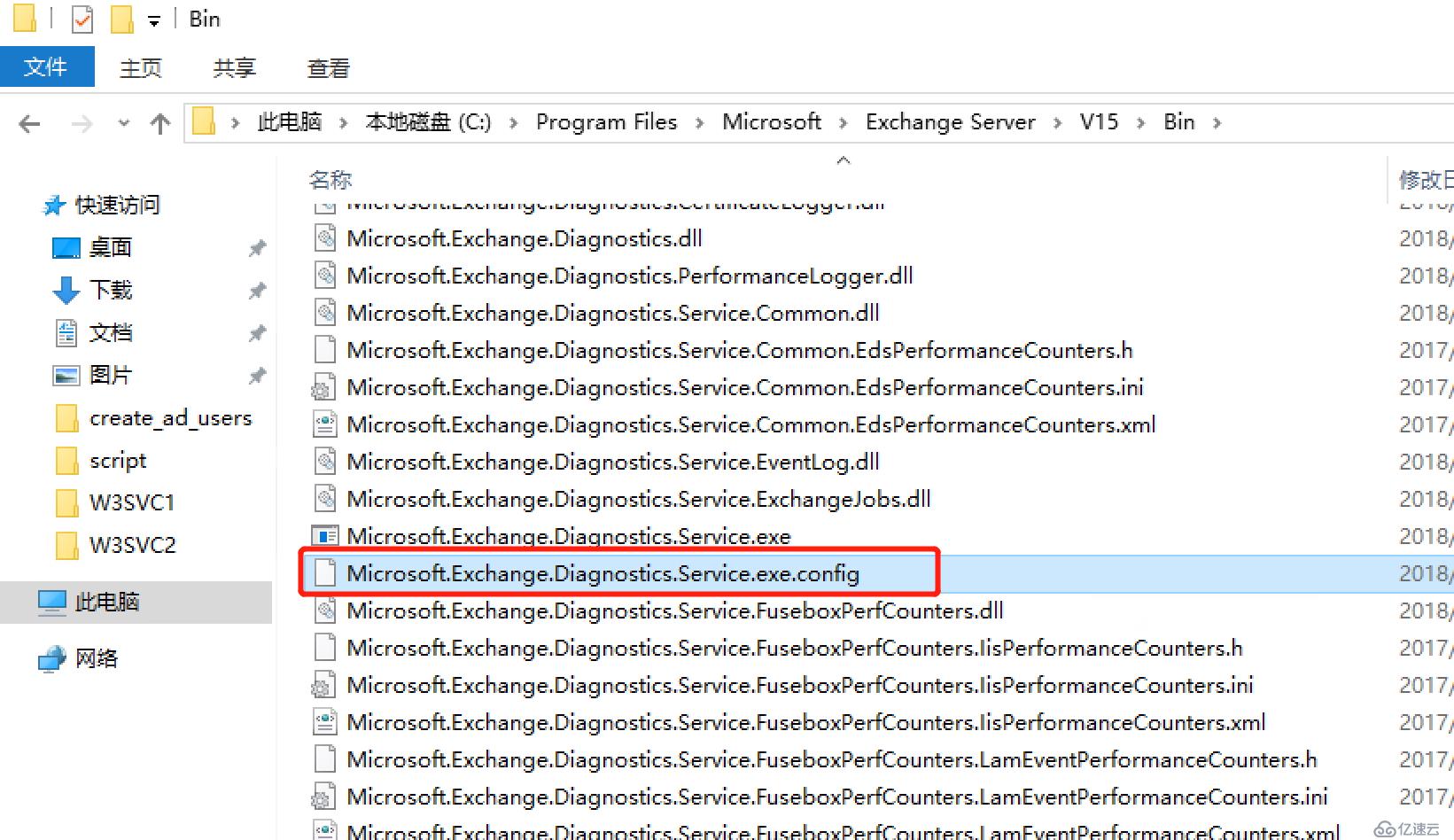Expand the chevron after Microsoft in breadcrumb

point(843,123)
